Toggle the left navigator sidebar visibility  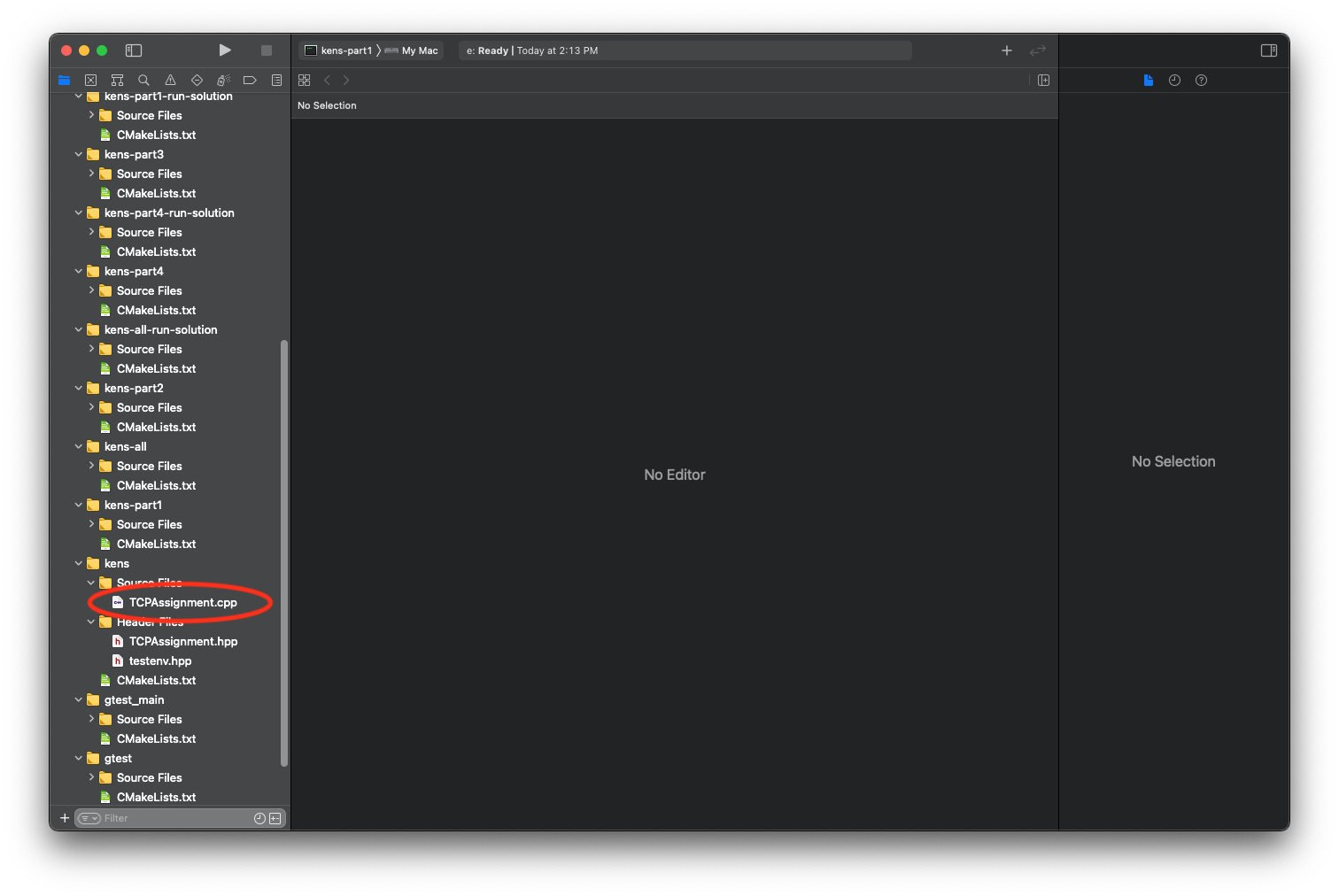coord(134,50)
